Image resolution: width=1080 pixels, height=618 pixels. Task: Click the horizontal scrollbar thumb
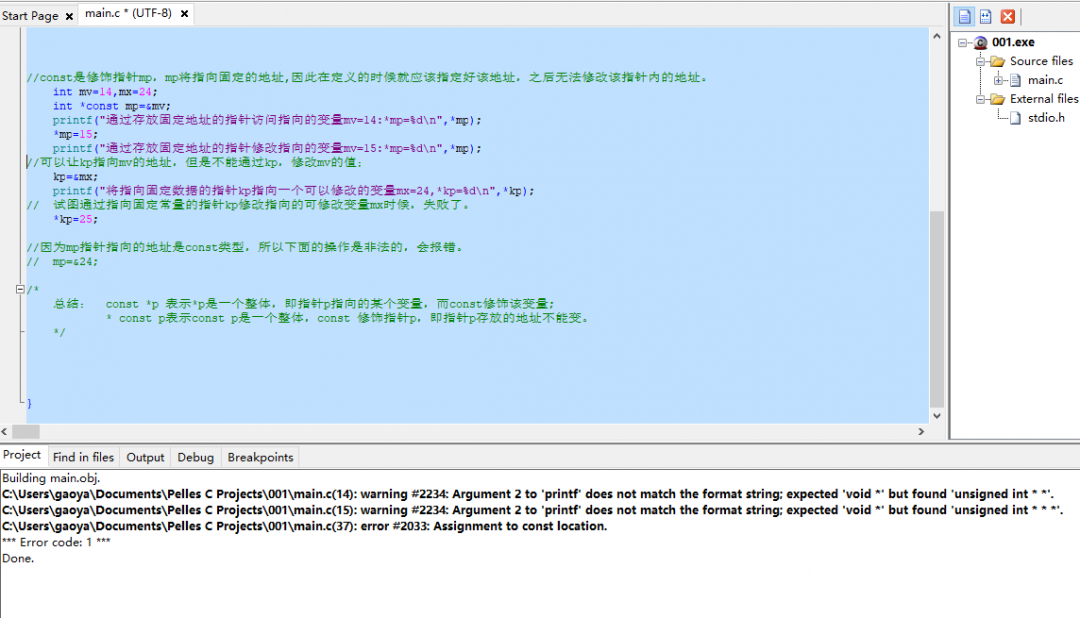click(26, 431)
